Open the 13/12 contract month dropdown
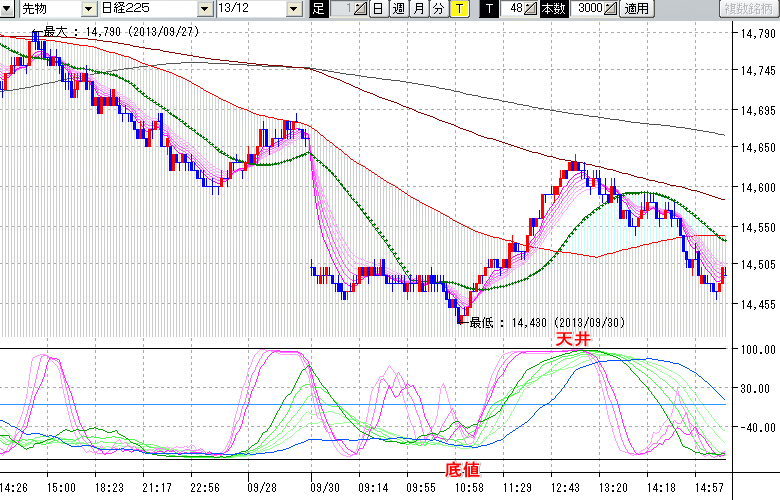 click(x=293, y=9)
